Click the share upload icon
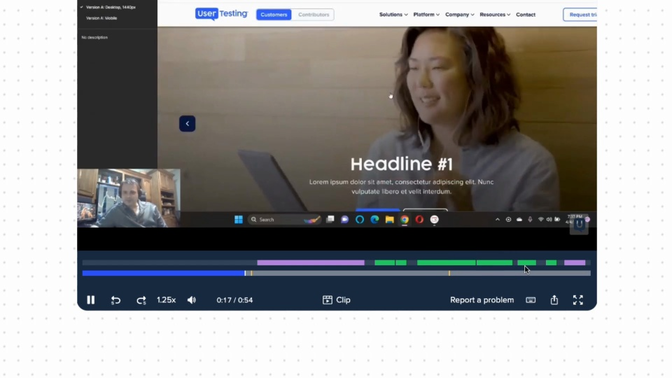Image resolution: width=672 pixels, height=378 pixels. pos(554,300)
